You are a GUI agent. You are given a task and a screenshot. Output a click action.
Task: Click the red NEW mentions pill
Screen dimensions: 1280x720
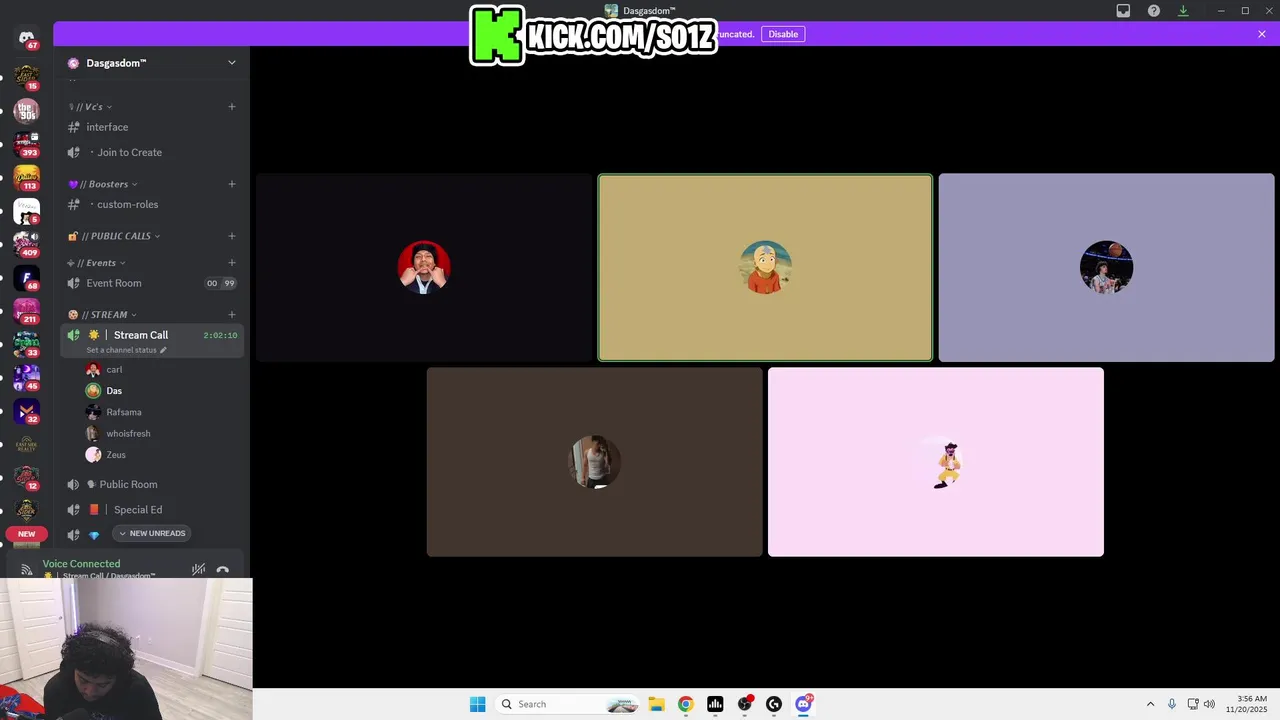point(27,534)
